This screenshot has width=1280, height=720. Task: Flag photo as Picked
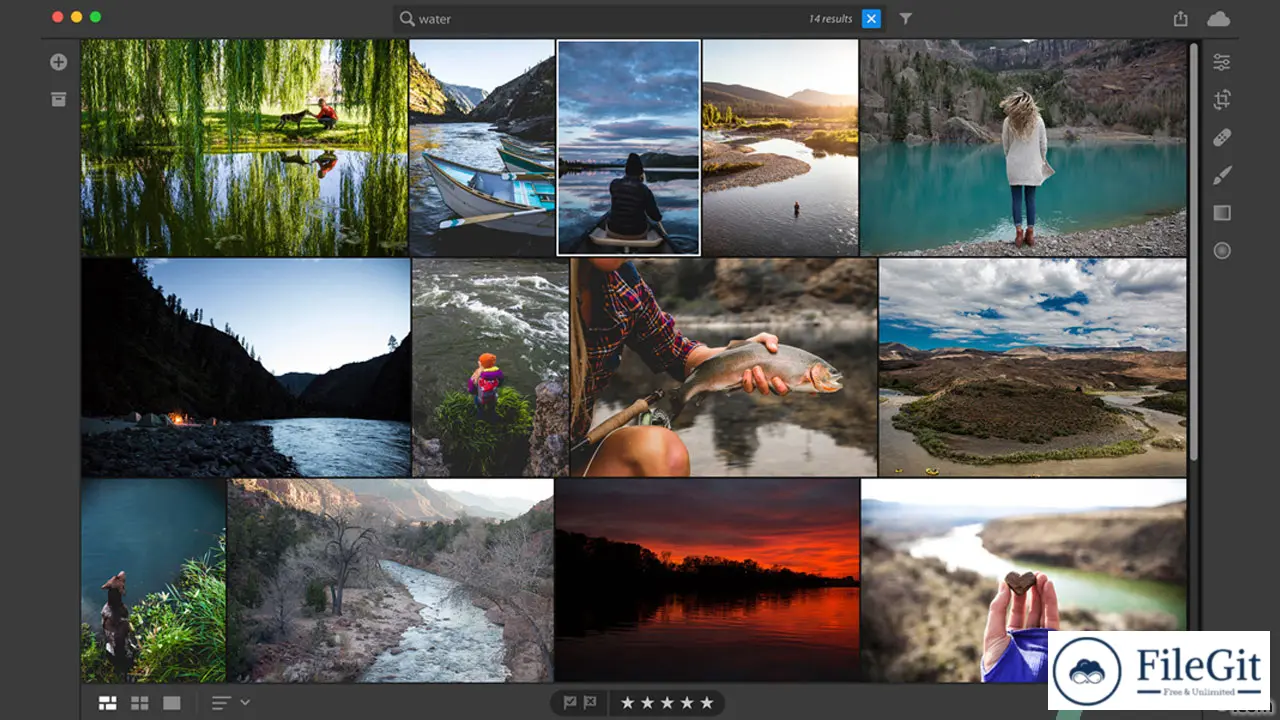click(x=570, y=703)
